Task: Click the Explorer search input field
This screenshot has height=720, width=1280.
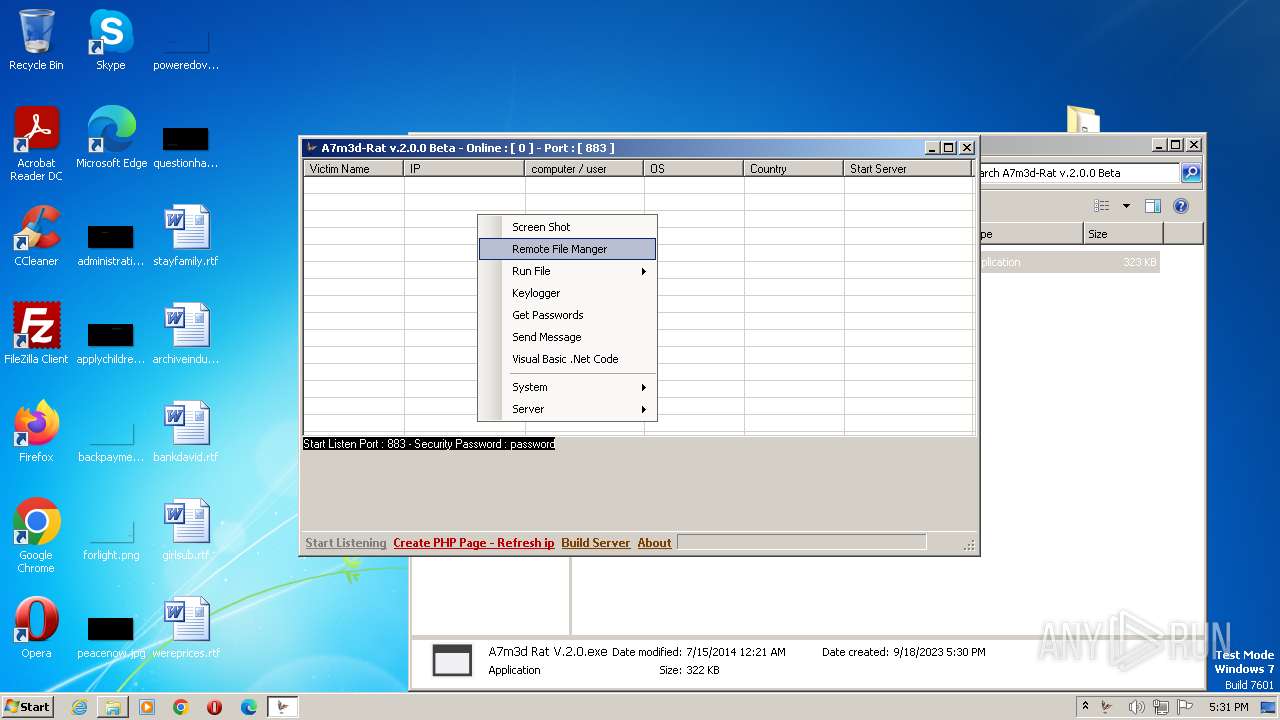Action: pos(1079,173)
